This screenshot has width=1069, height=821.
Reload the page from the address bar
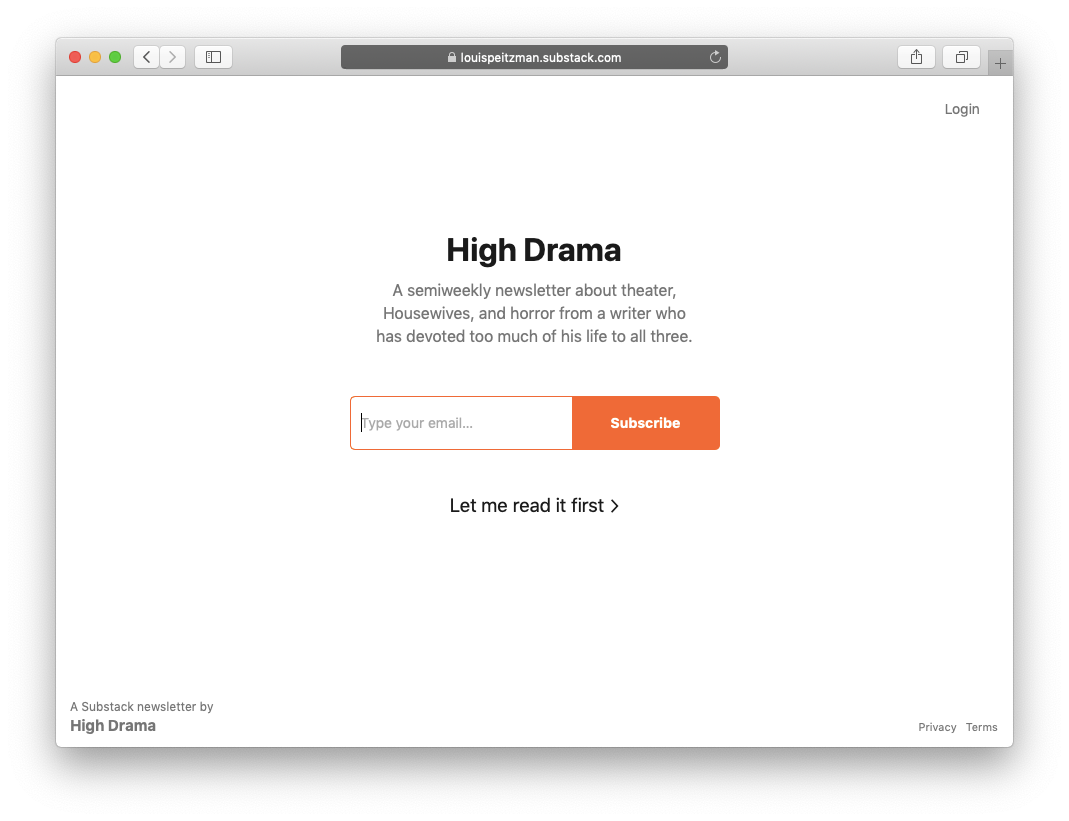(x=715, y=57)
